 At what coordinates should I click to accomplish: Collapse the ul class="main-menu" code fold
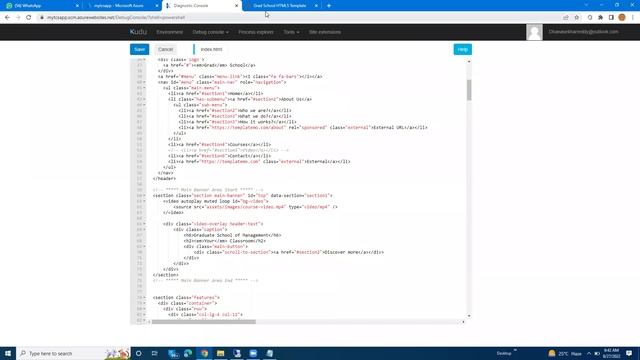[144, 88]
